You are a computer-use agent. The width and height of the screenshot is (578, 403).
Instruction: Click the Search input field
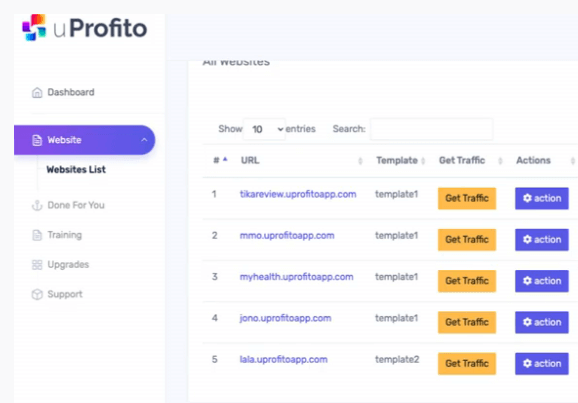click(x=431, y=129)
